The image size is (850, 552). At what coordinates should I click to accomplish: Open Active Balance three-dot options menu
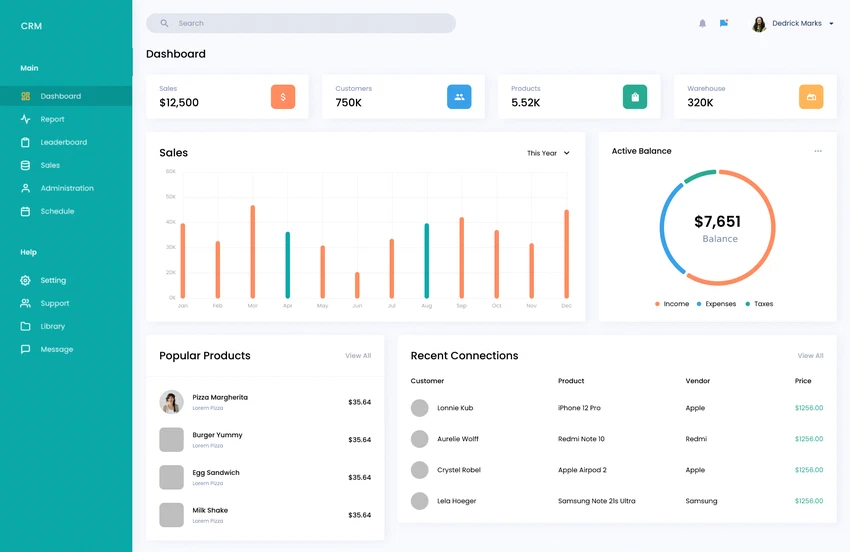817,151
